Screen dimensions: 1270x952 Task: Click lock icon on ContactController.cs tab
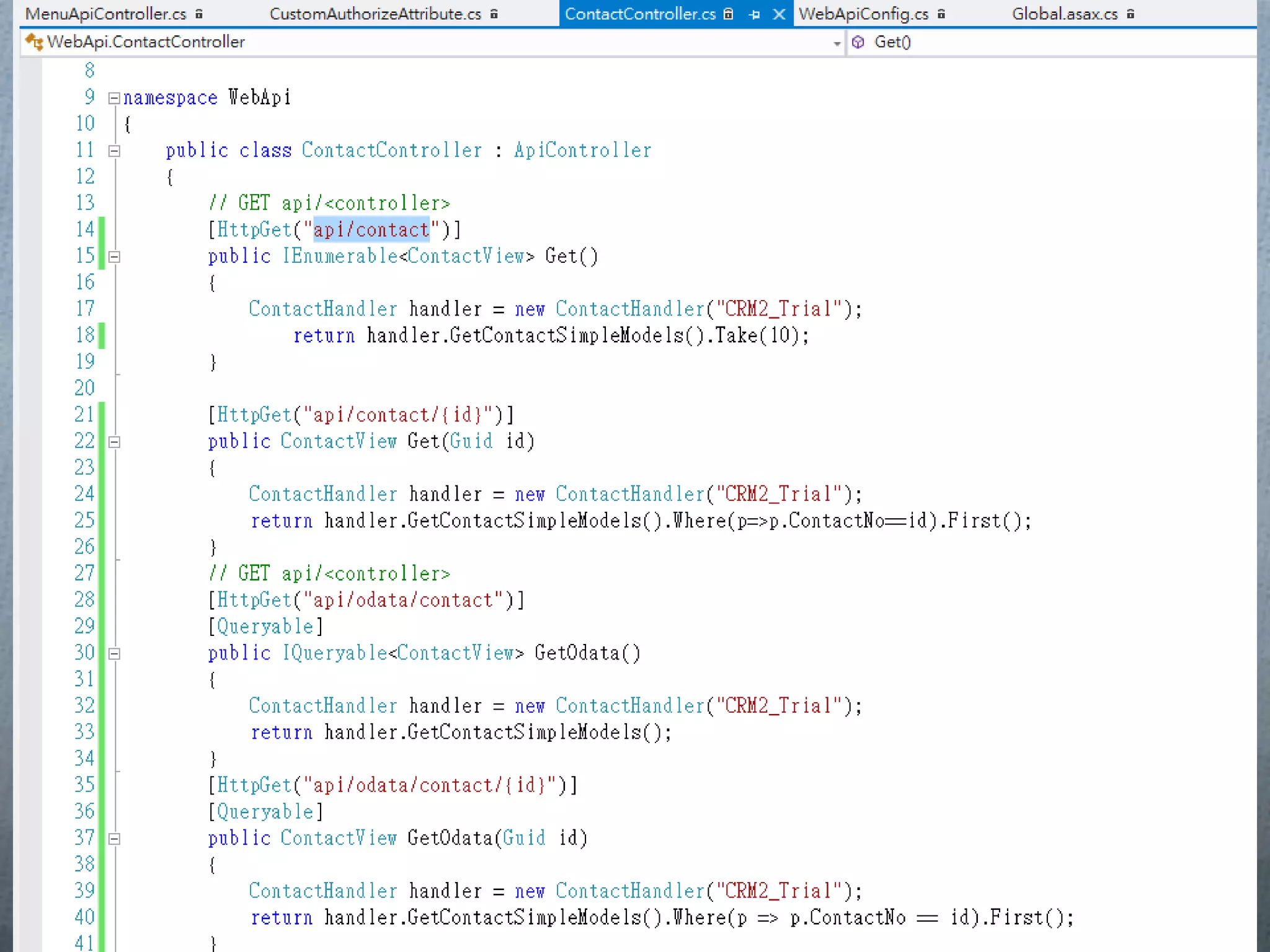(729, 14)
